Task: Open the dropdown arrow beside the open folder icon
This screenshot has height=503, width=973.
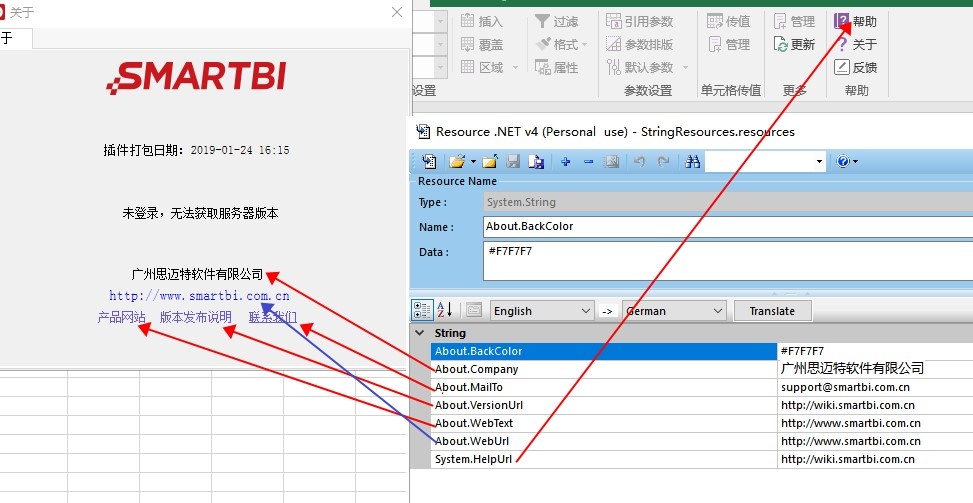Action: tap(473, 162)
